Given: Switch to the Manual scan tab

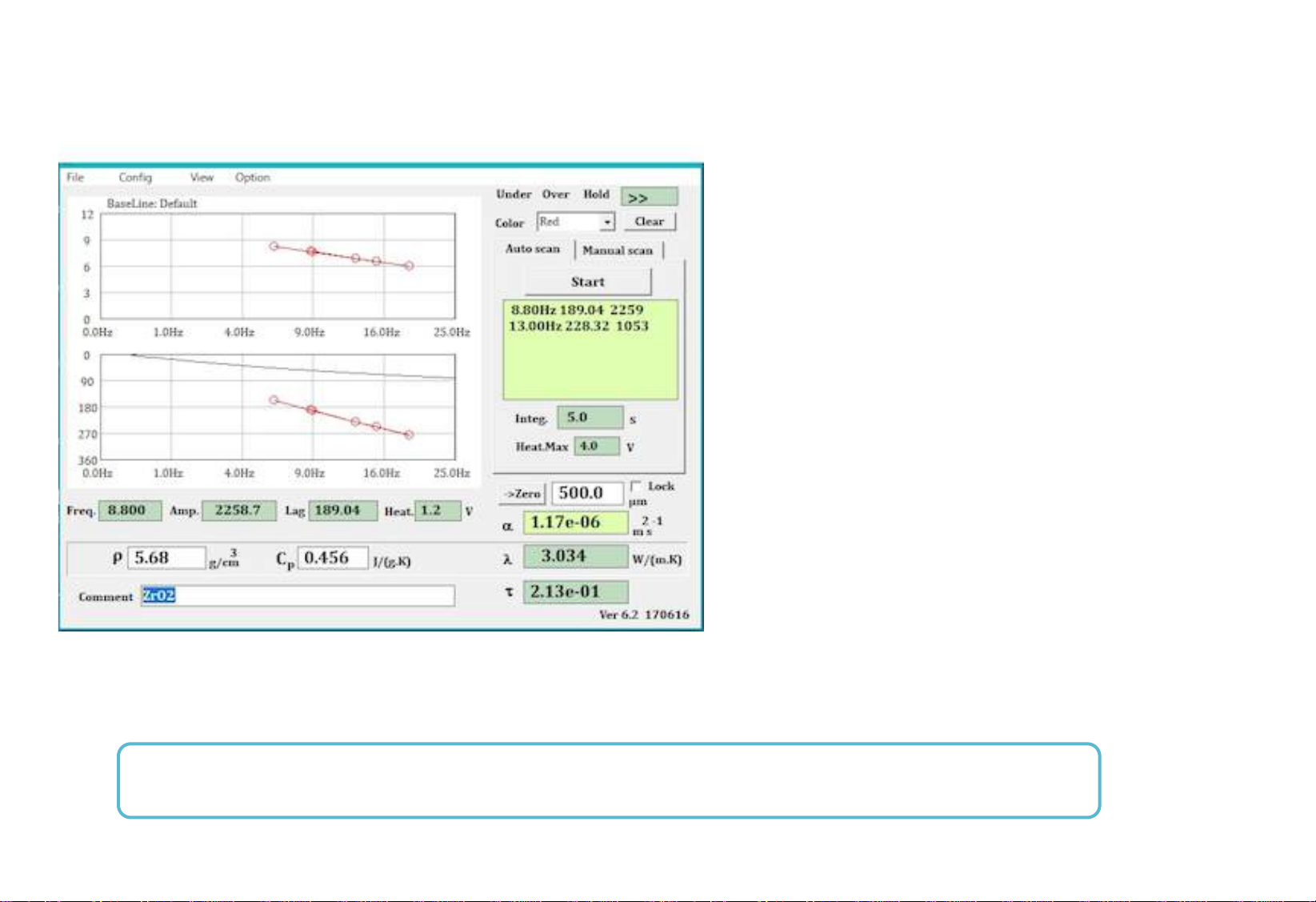Looking at the screenshot, I should (618, 251).
